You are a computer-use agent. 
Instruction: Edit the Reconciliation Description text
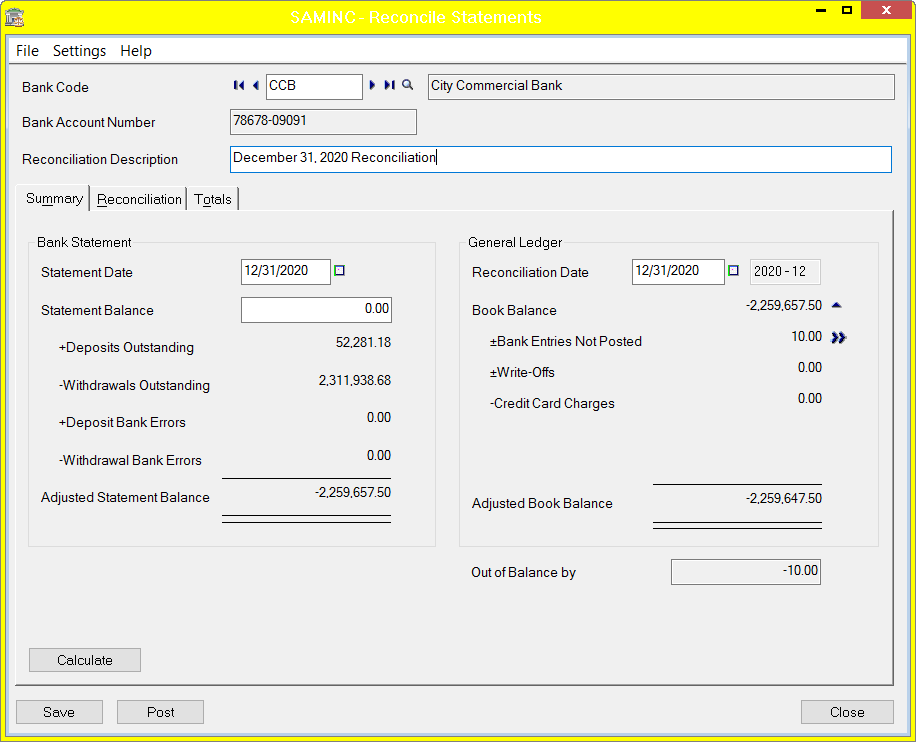(x=560, y=159)
